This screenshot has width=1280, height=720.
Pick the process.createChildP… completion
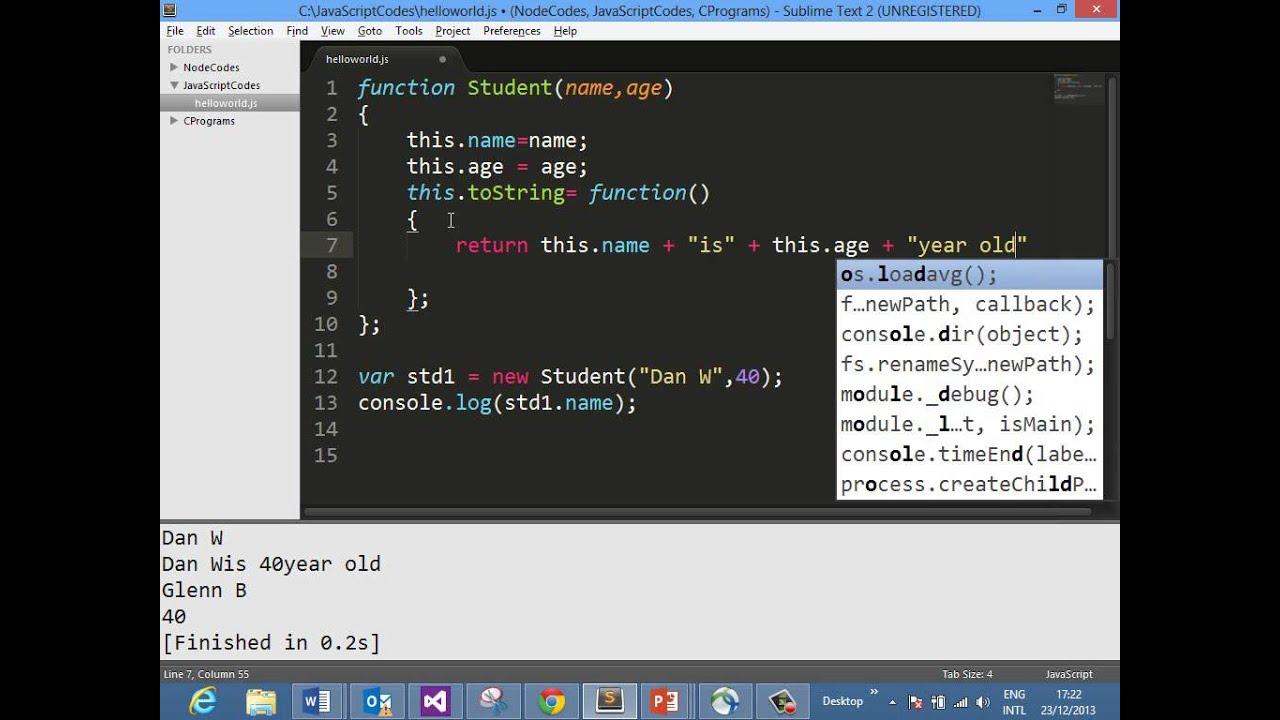970,484
